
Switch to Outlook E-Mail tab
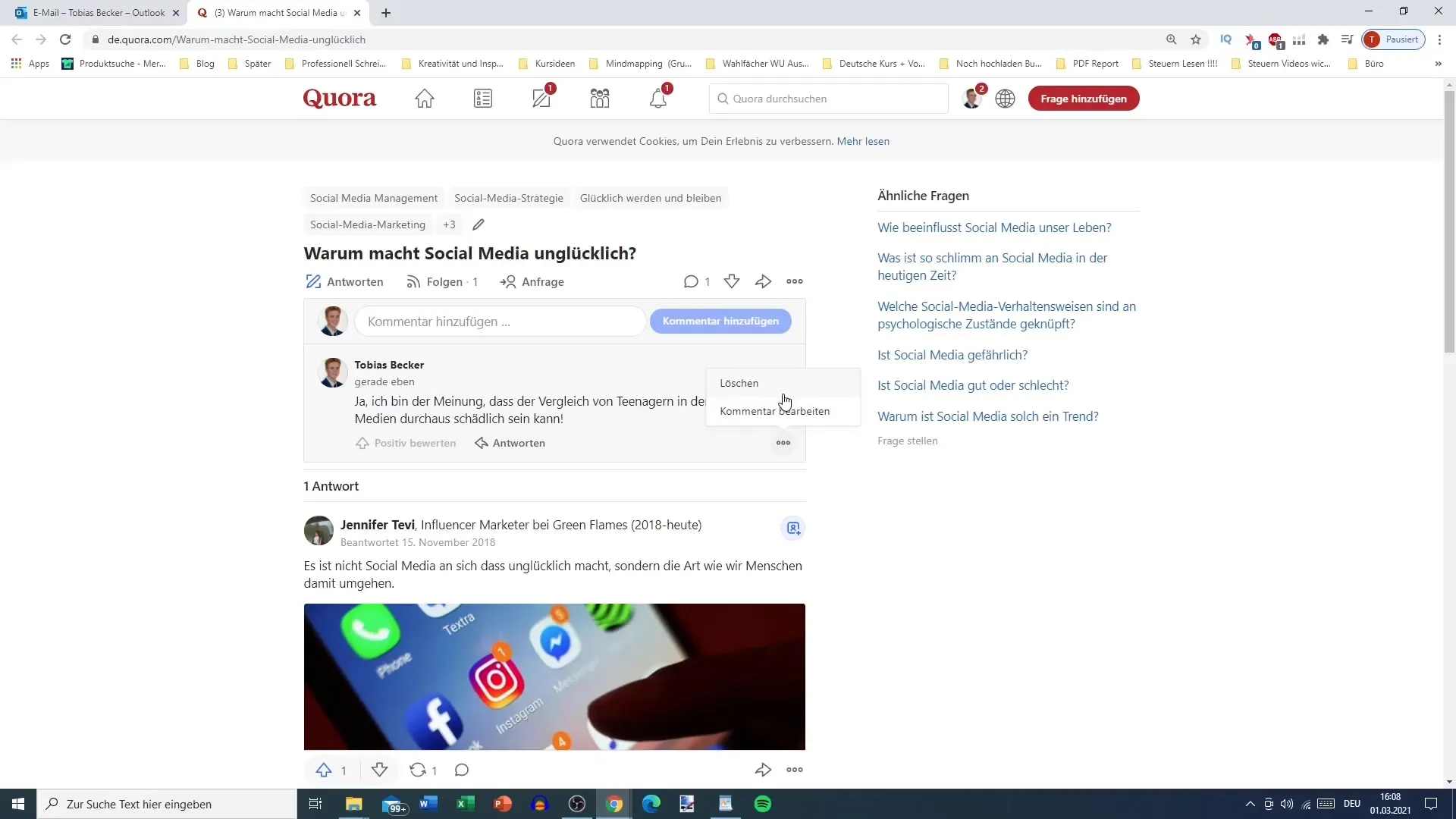[99, 13]
